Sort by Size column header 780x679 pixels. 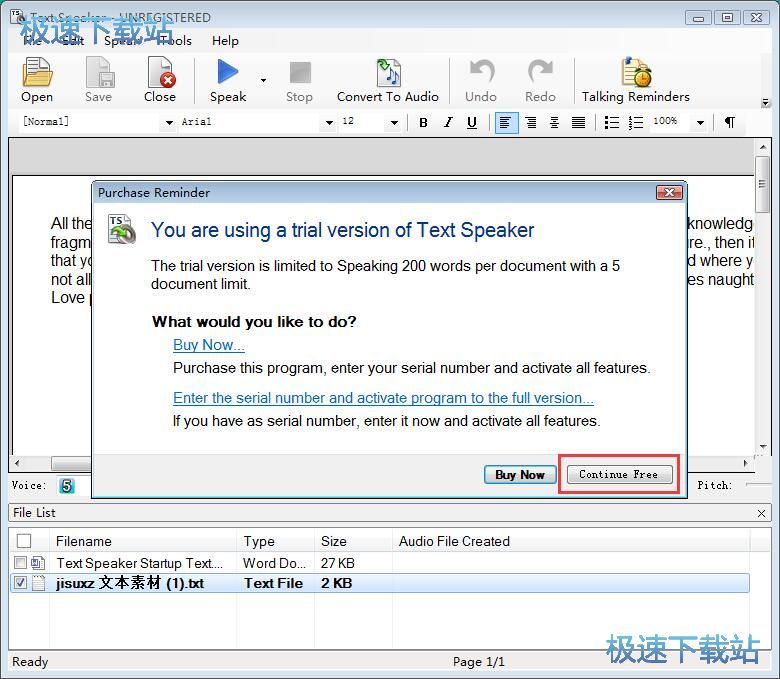(354, 541)
